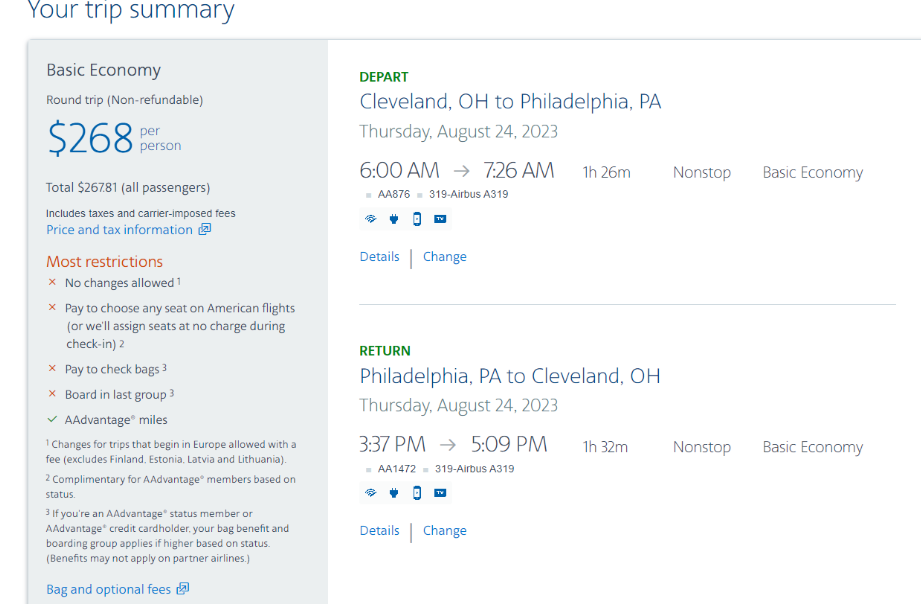Open Bag and optional fees link

click(109, 589)
